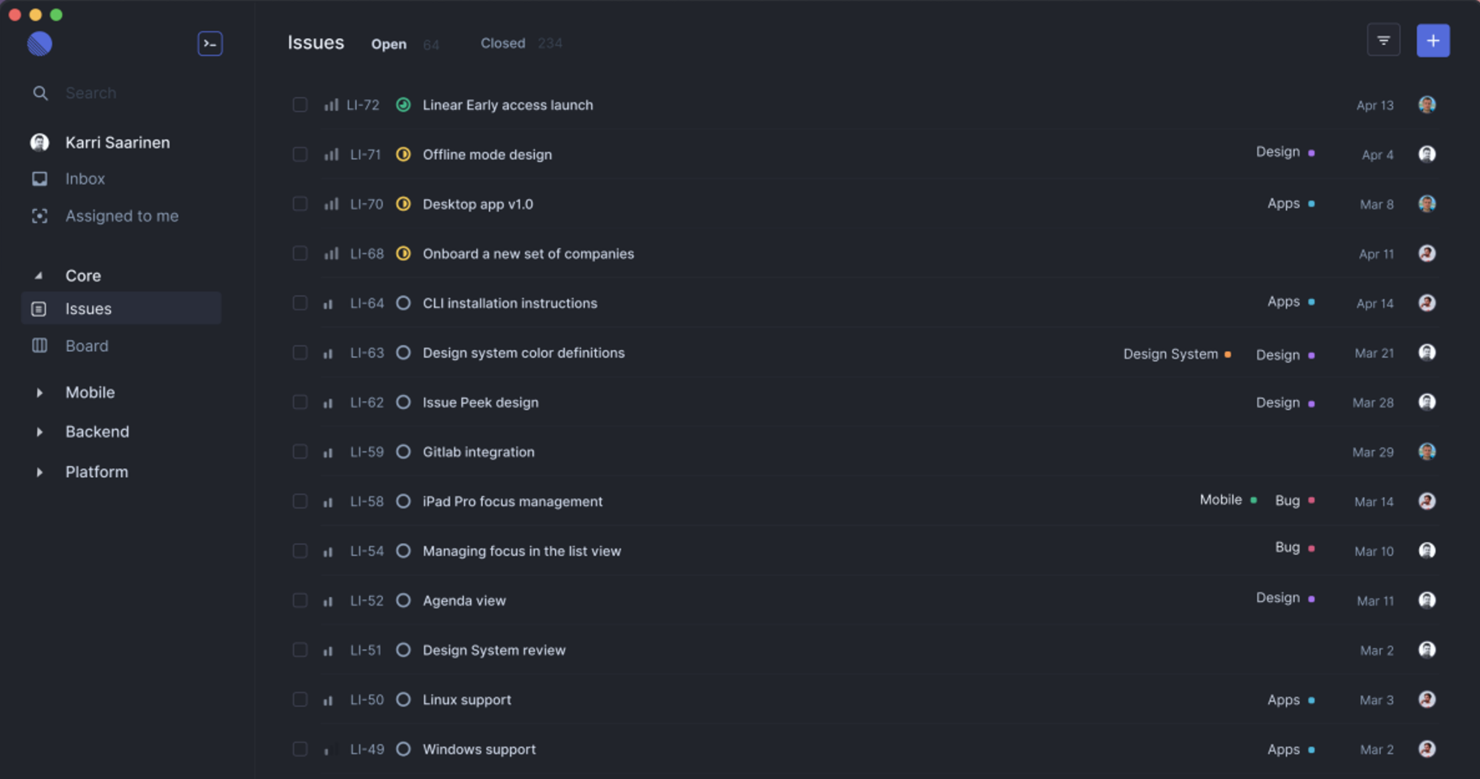Image resolution: width=1480 pixels, height=779 pixels.
Task: Select the checkbox for LI-70 Desktop app
Action: tap(300, 204)
